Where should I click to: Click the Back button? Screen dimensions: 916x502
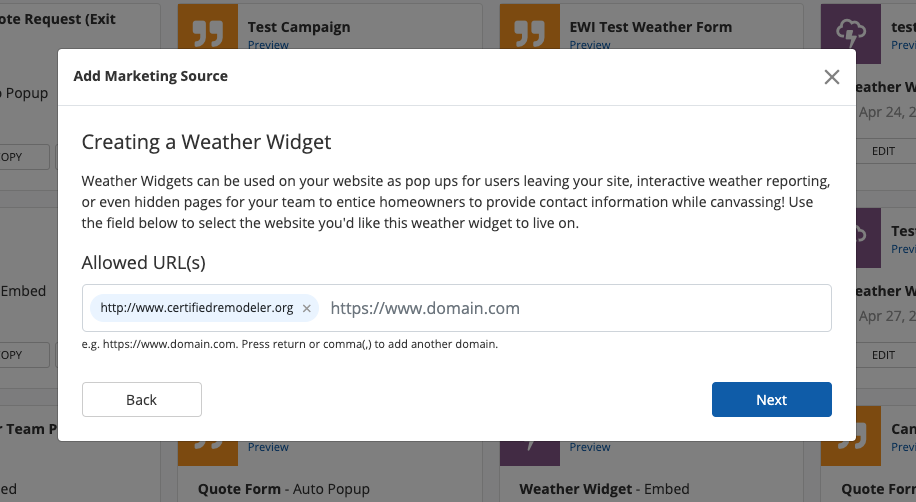point(142,399)
